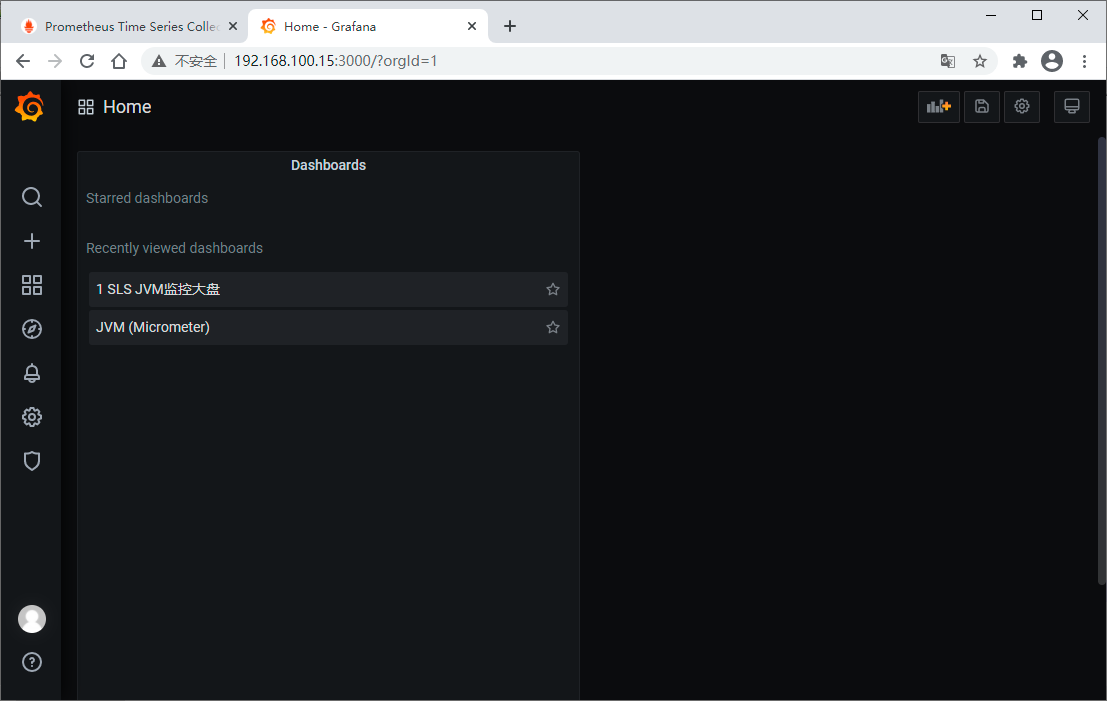This screenshot has height=701, width=1107.
Task: Open the Search dashboards icon
Action: [32, 197]
